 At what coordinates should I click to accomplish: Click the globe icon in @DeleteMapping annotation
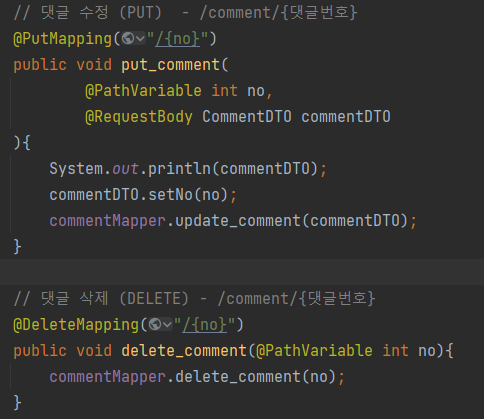point(155,324)
